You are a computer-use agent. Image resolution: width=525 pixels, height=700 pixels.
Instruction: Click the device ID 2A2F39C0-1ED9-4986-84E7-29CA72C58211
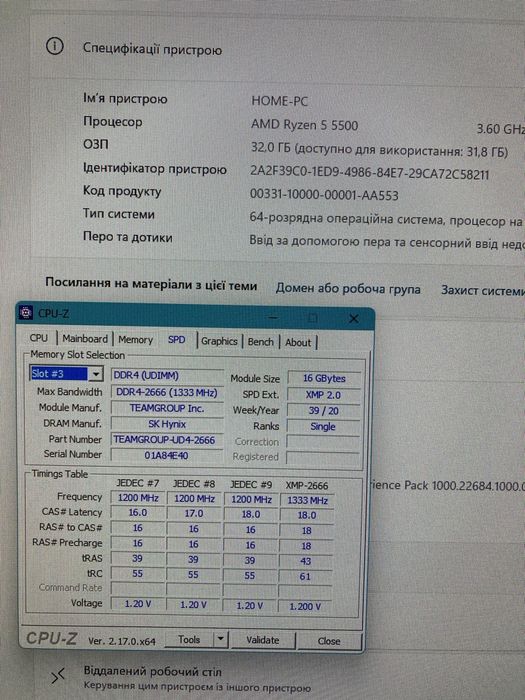(369, 173)
